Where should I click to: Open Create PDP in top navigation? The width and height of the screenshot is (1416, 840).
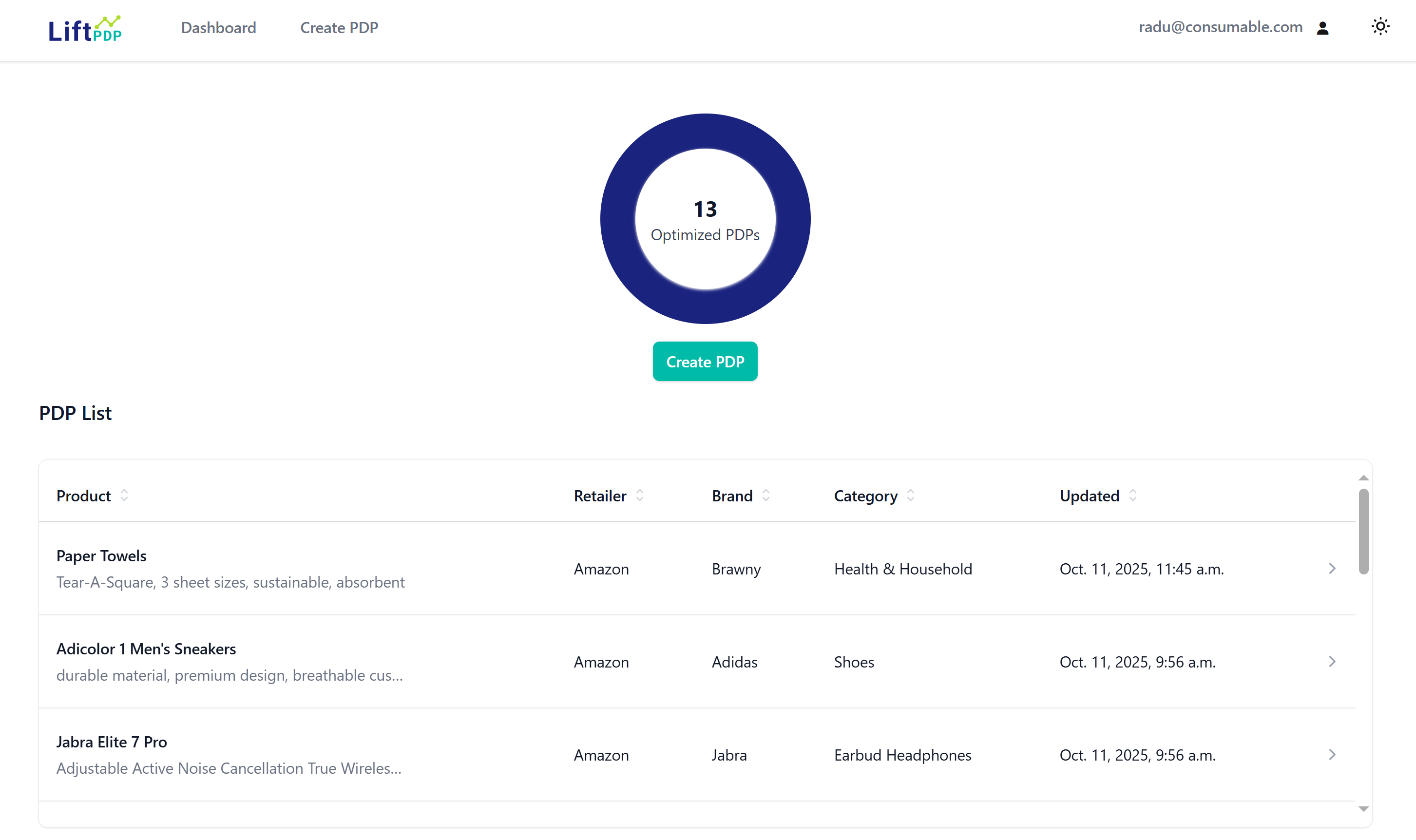click(339, 28)
